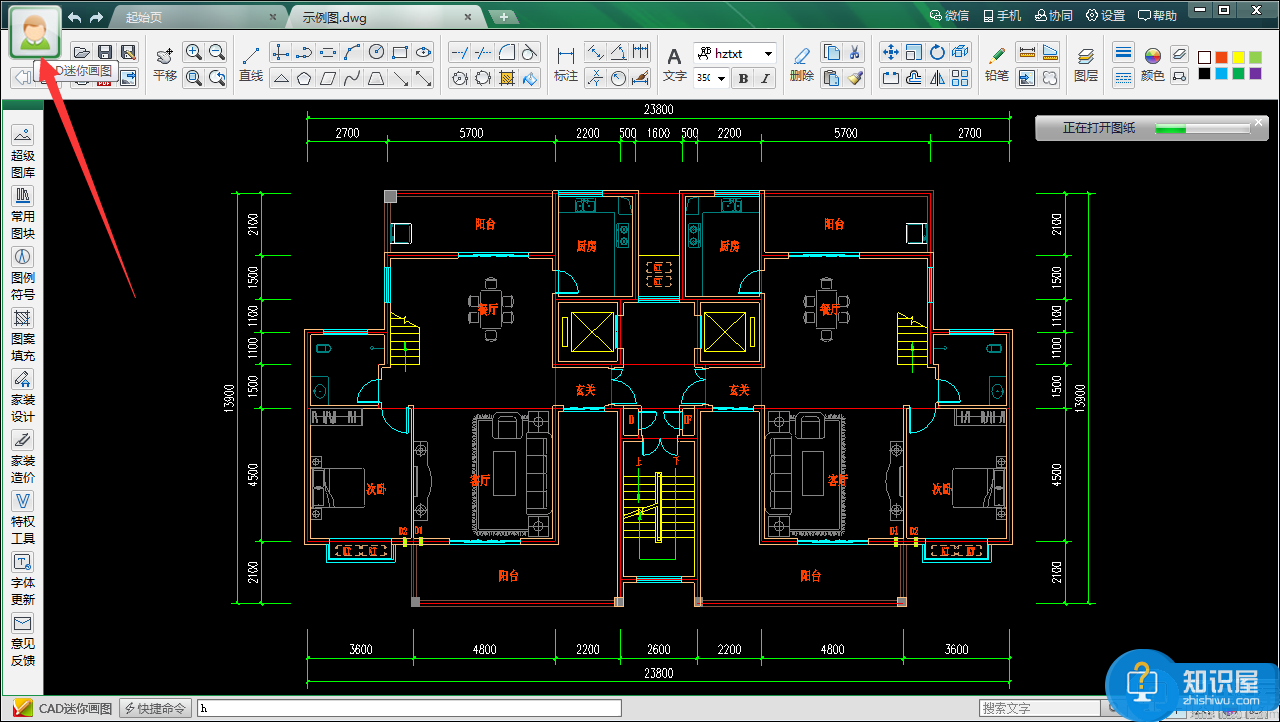Click the zoom out magnifier
This screenshot has width=1280, height=722.
click(x=216, y=52)
